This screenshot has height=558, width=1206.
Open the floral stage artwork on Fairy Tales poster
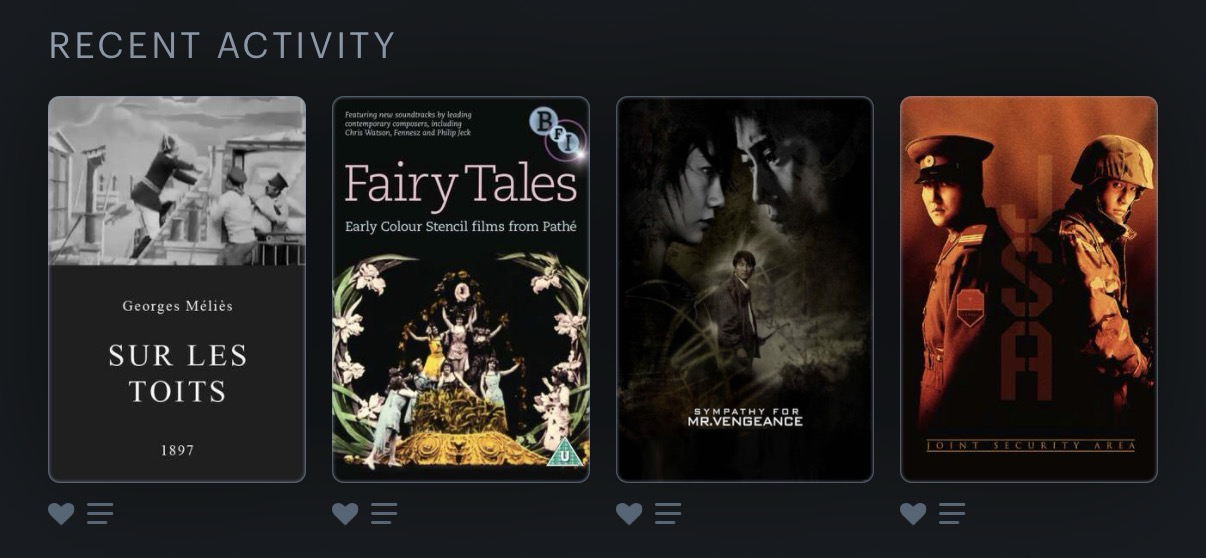pyautogui.click(x=460, y=360)
